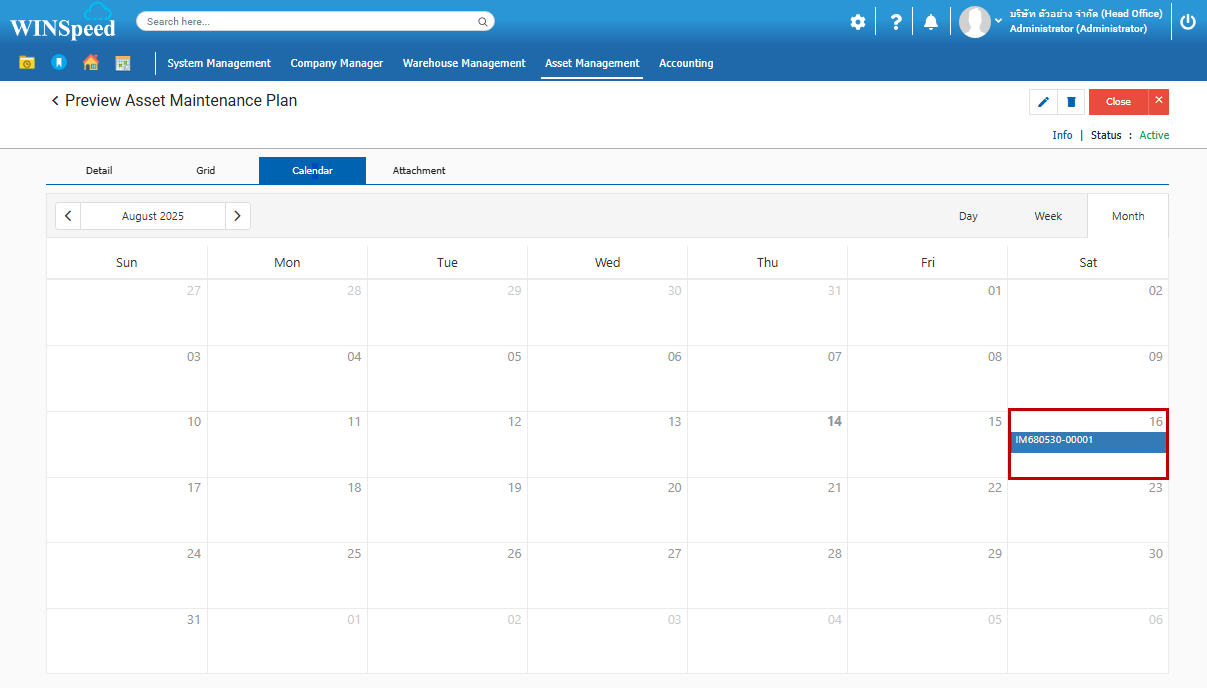Open settings with the gear icon
Image resolution: width=1207 pixels, height=688 pixels.
tap(858, 22)
